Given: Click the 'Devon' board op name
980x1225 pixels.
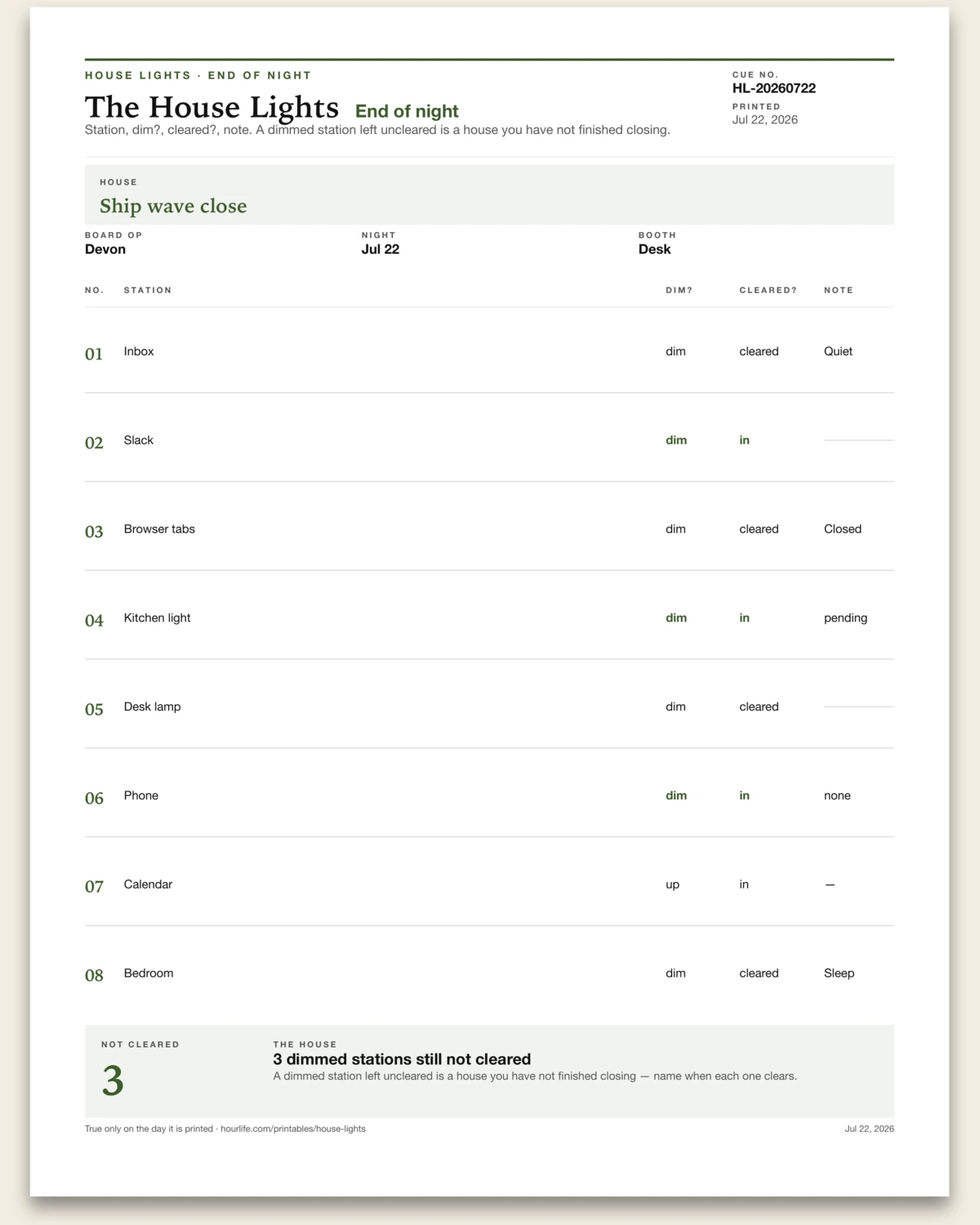Looking at the screenshot, I should tap(105, 249).
